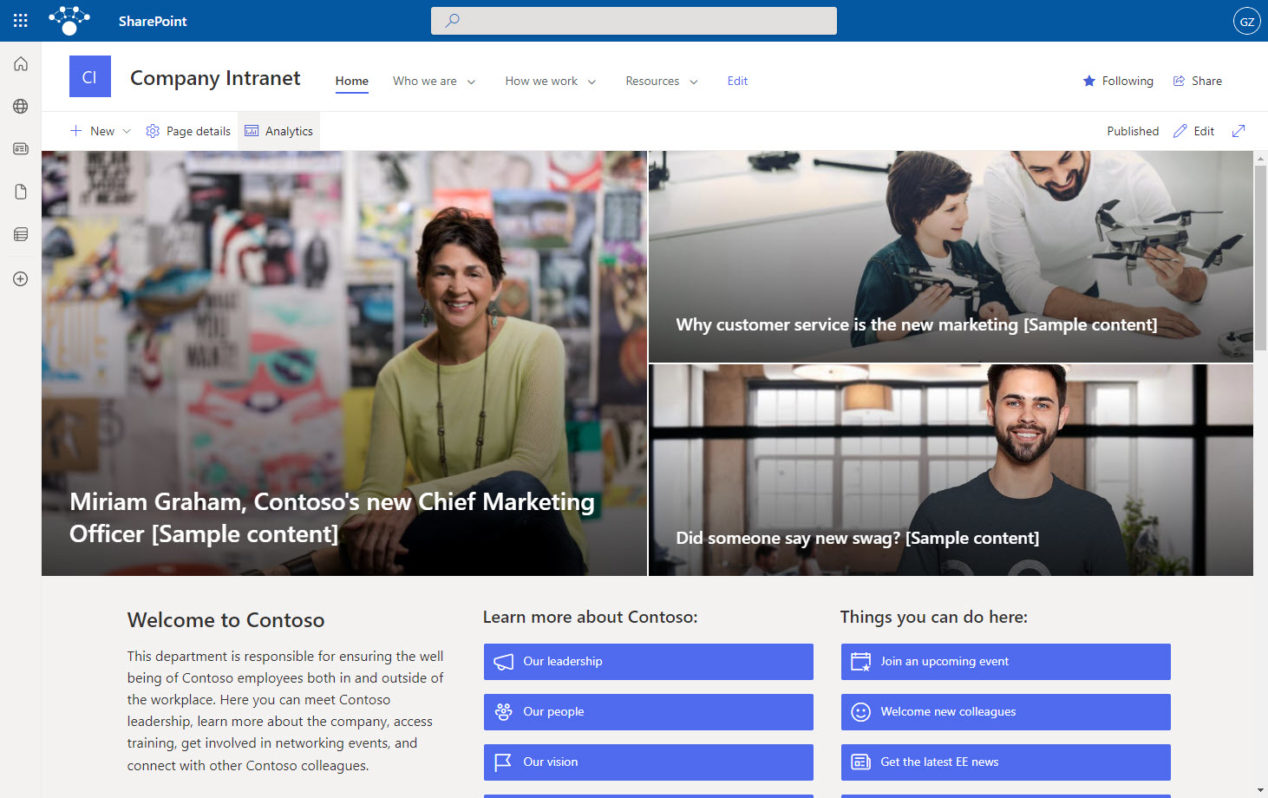Click the CI site logo tile
This screenshot has height=798, width=1268.
coord(90,77)
